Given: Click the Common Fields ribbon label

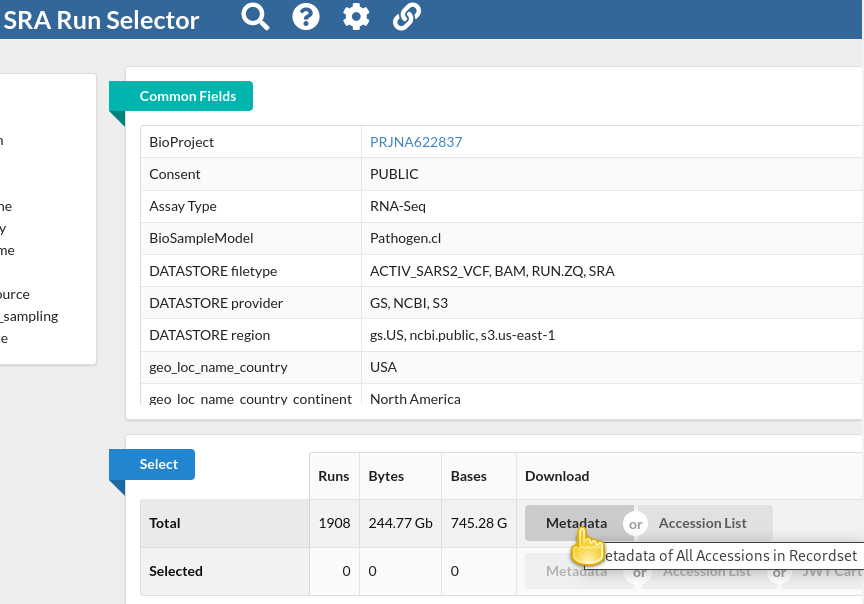Looking at the screenshot, I should pos(188,96).
